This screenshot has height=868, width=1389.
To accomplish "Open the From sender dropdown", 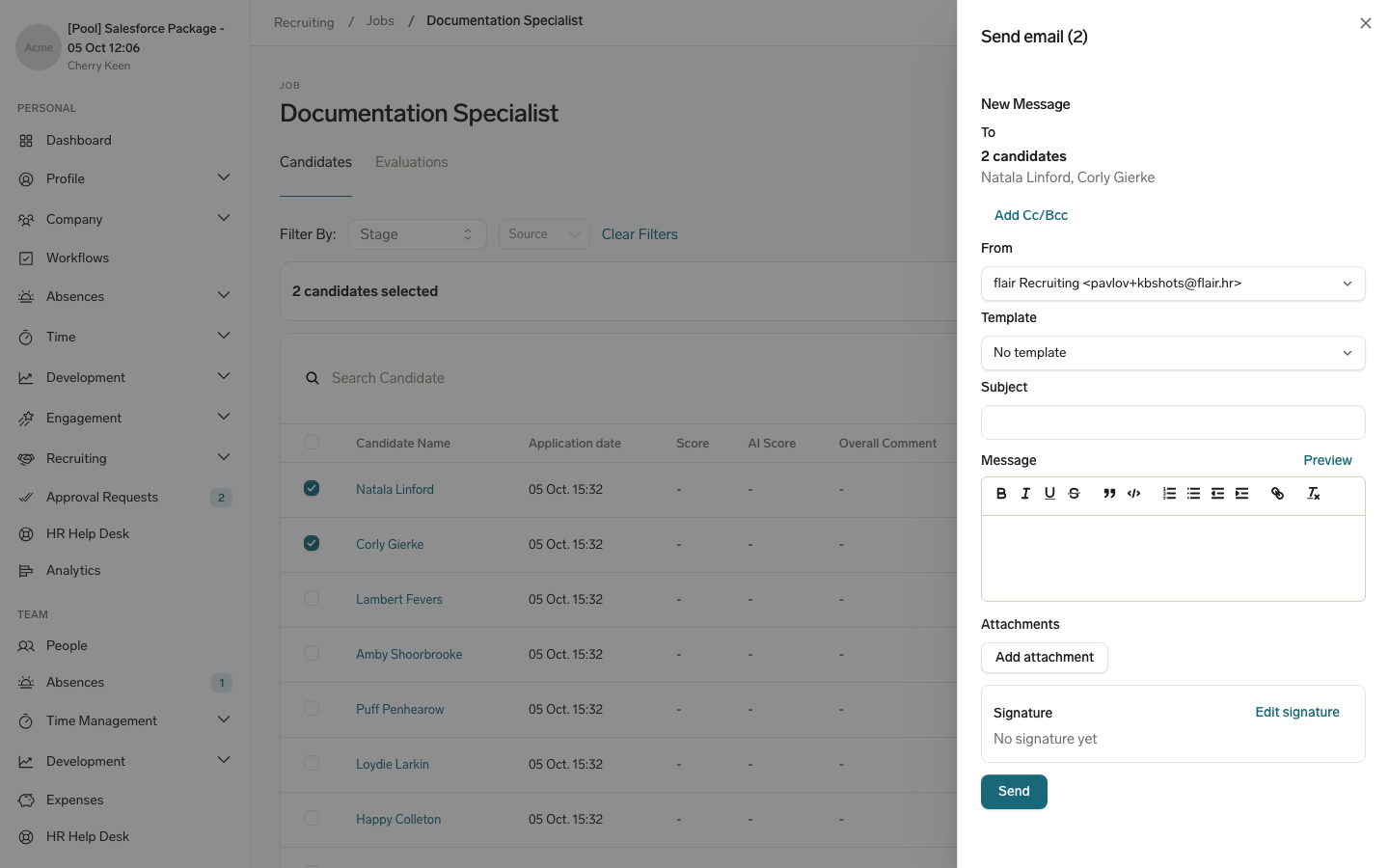I will coord(1173,284).
